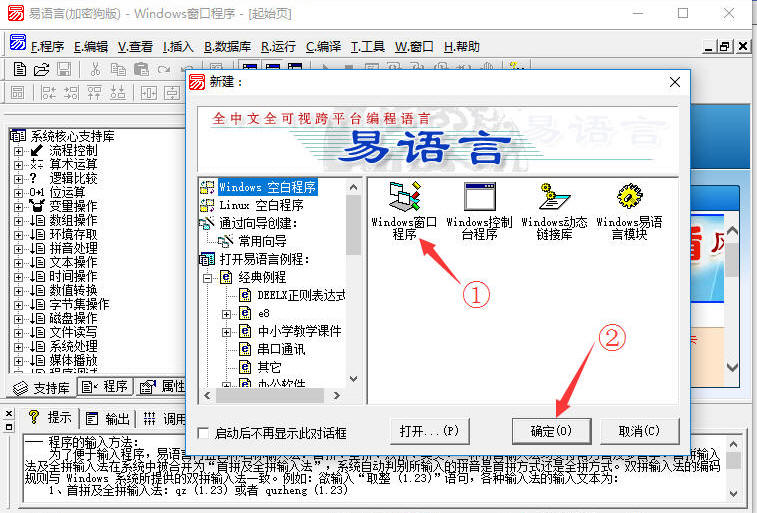Viewport: 757px width, 513px height.
Task: Click the open file toolbar icon
Action: [41, 69]
